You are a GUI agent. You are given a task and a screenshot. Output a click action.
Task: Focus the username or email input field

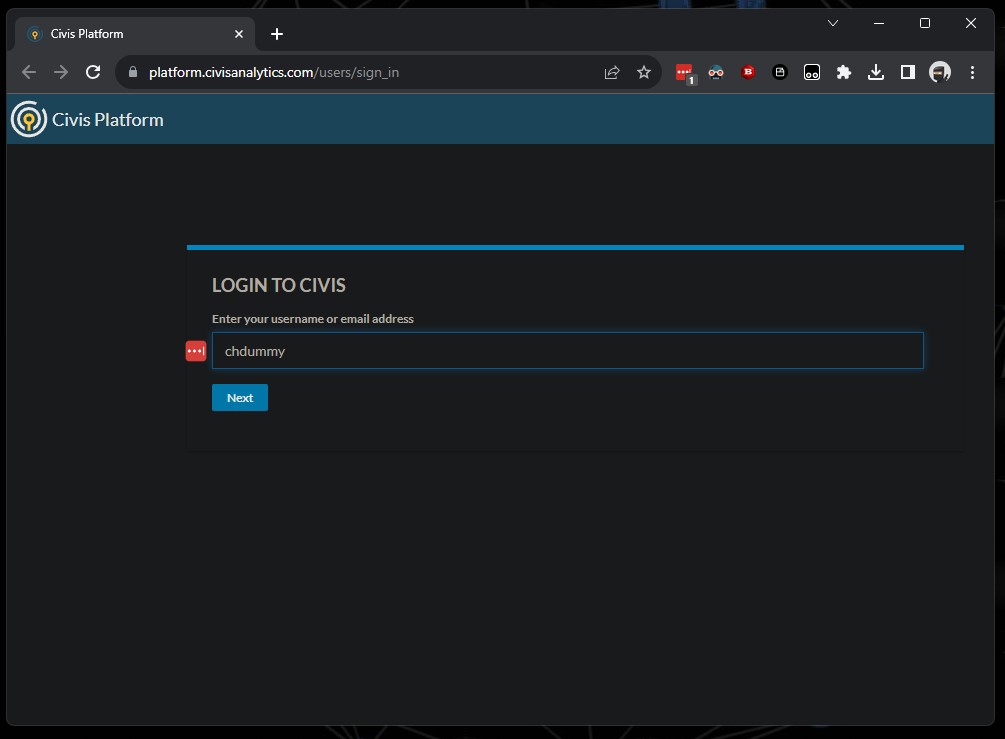568,351
